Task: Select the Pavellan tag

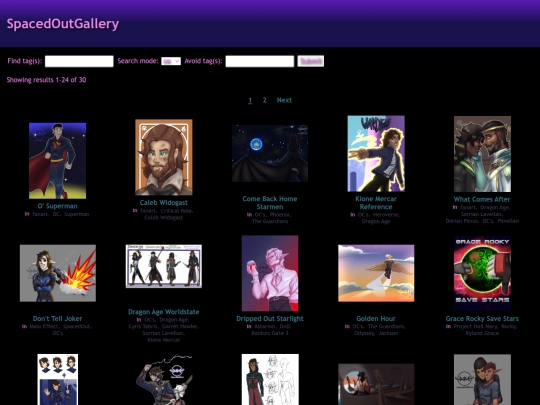Action: click(508, 221)
